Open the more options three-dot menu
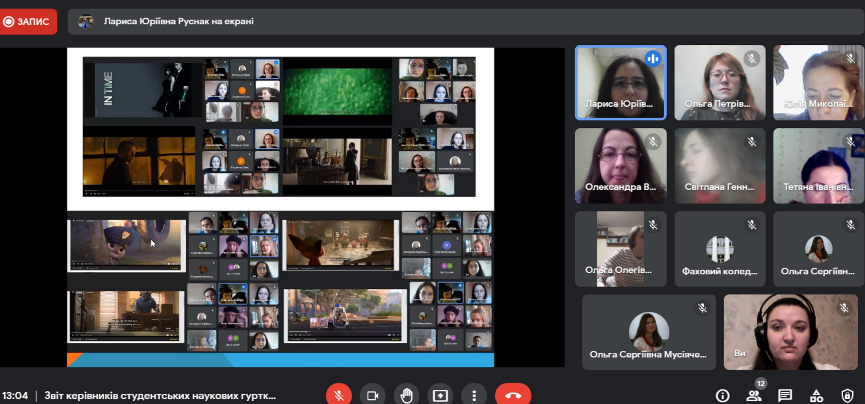The width and height of the screenshot is (865, 404). point(474,395)
